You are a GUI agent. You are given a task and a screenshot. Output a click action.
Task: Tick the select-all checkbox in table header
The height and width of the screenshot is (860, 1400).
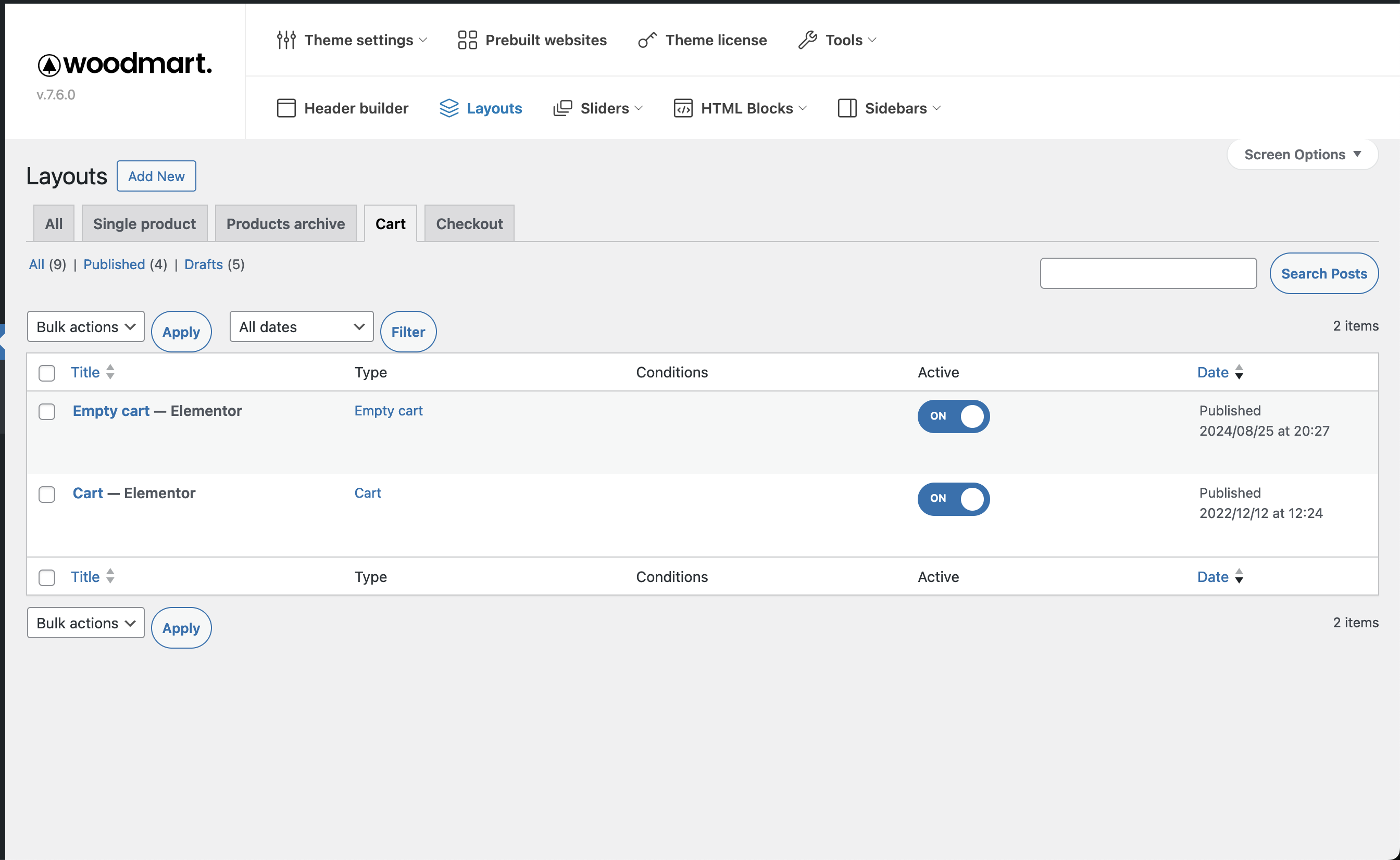tap(47, 373)
